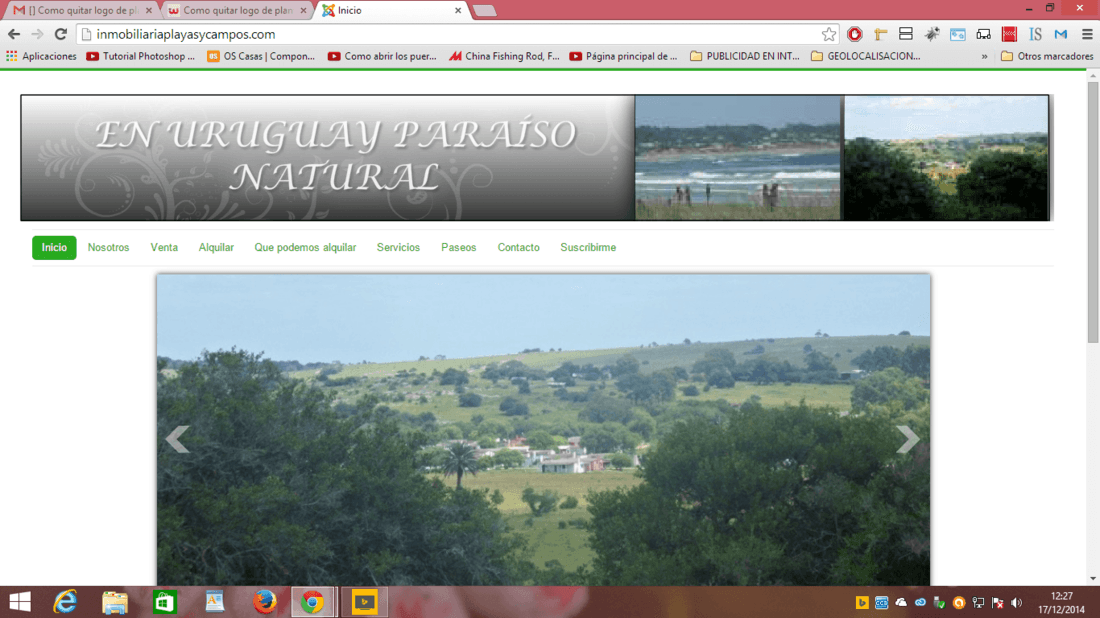This screenshot has width=1100, height=618.
Task: Go back with the browser back arrow
Action: (x=14, y=34)
